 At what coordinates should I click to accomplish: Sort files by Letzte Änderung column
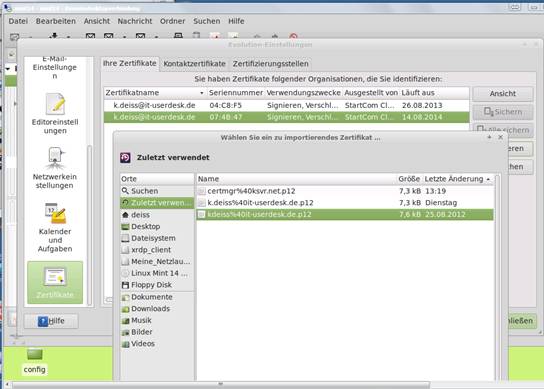point(458,179)
